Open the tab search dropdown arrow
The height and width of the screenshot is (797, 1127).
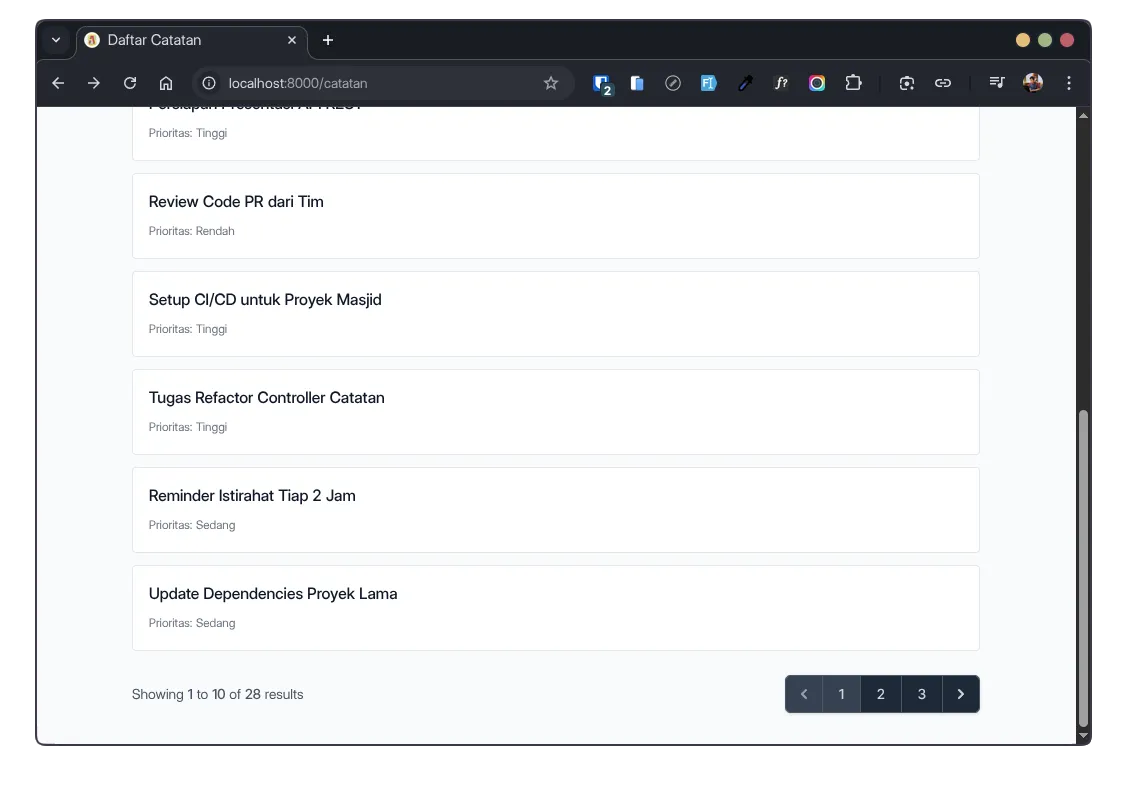[x=56, y=40]
